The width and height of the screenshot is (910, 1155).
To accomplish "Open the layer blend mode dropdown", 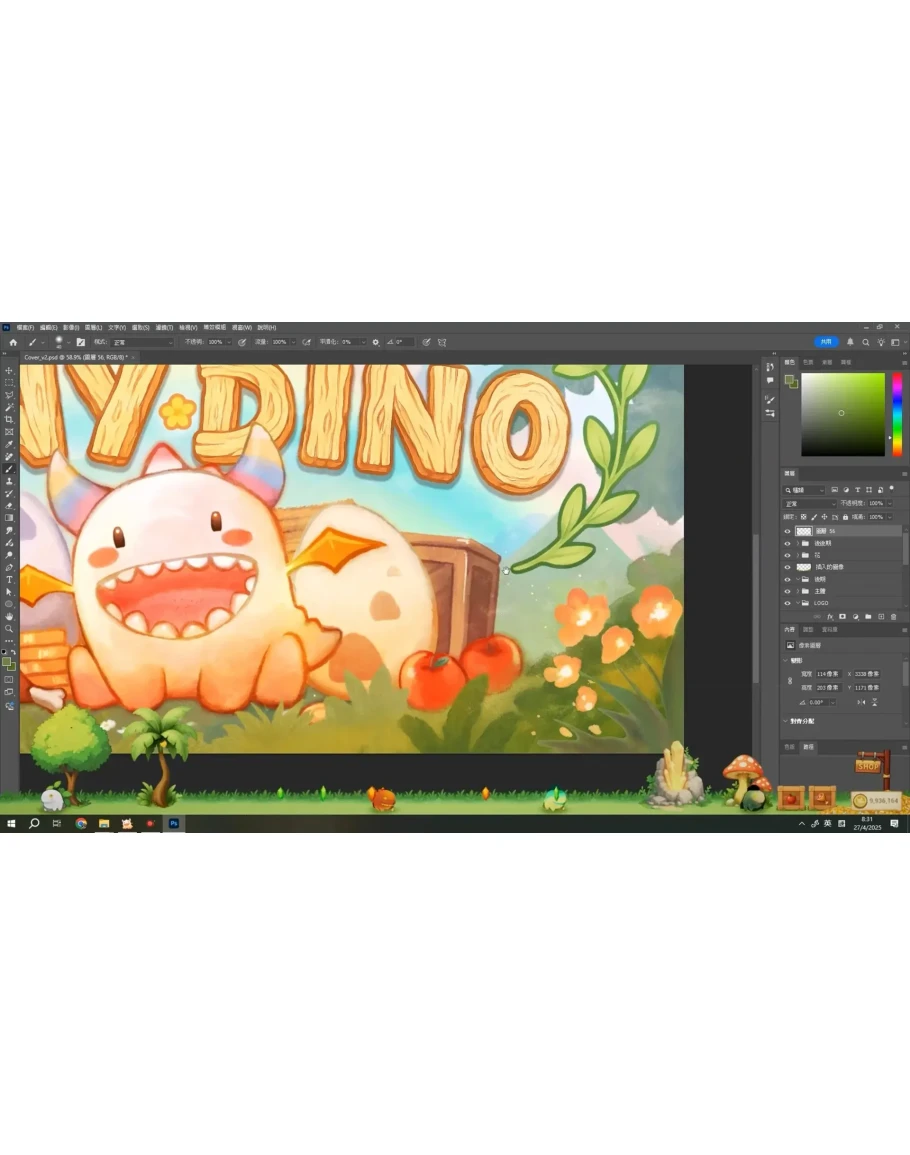I will [x=809, y=503].
